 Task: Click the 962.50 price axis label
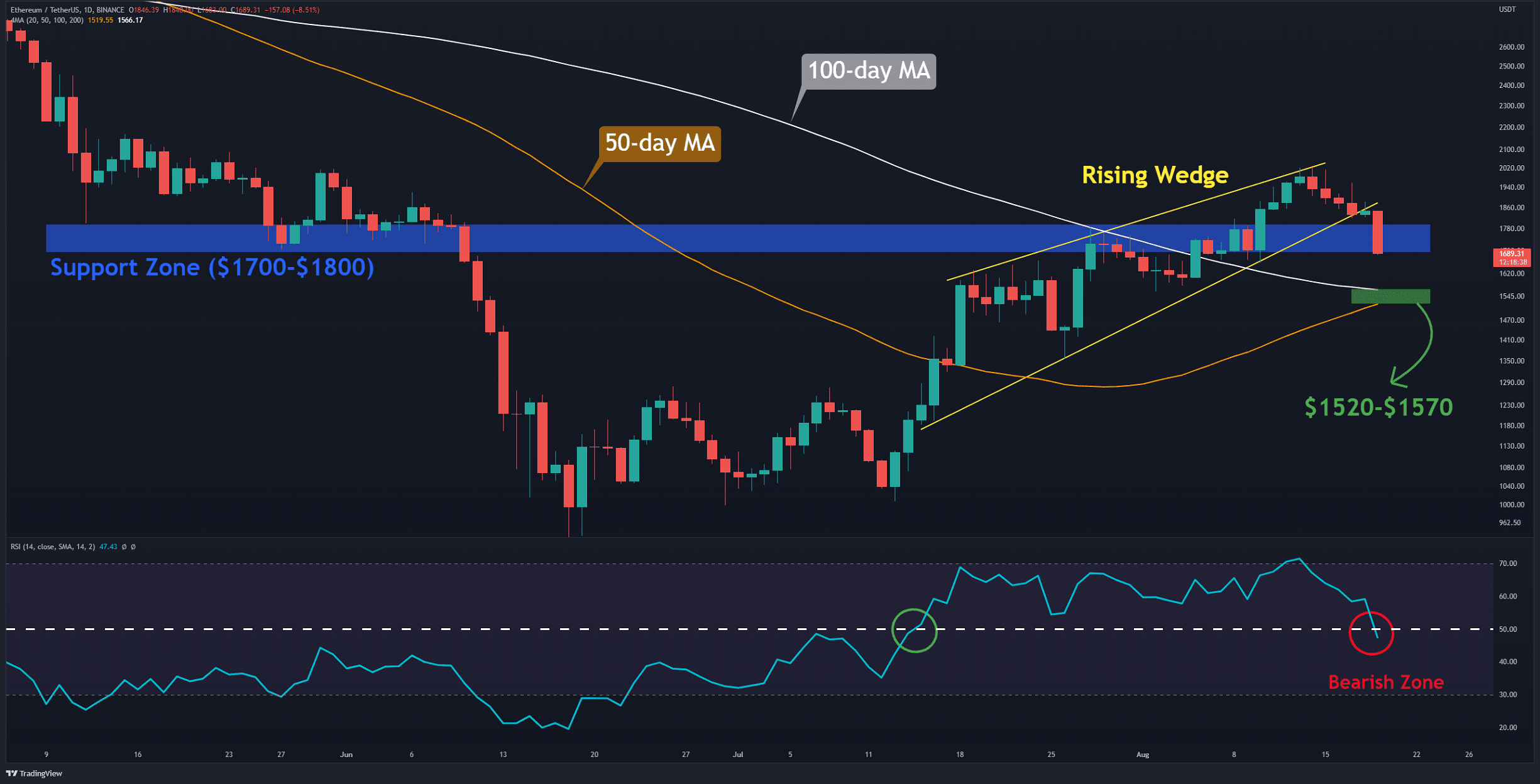coord(1511,523)
